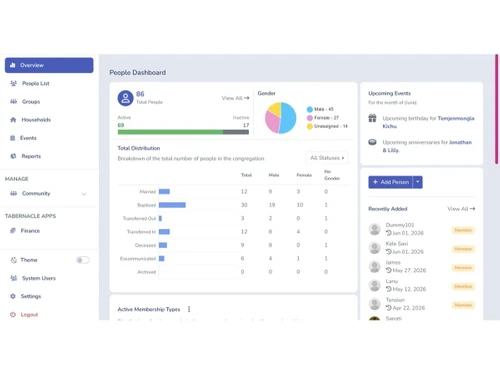Image resolution: width=500 pixels, height=375 pixels.
Task: Click Kele Savi avatar thumbnail
Action: point(375,248)
